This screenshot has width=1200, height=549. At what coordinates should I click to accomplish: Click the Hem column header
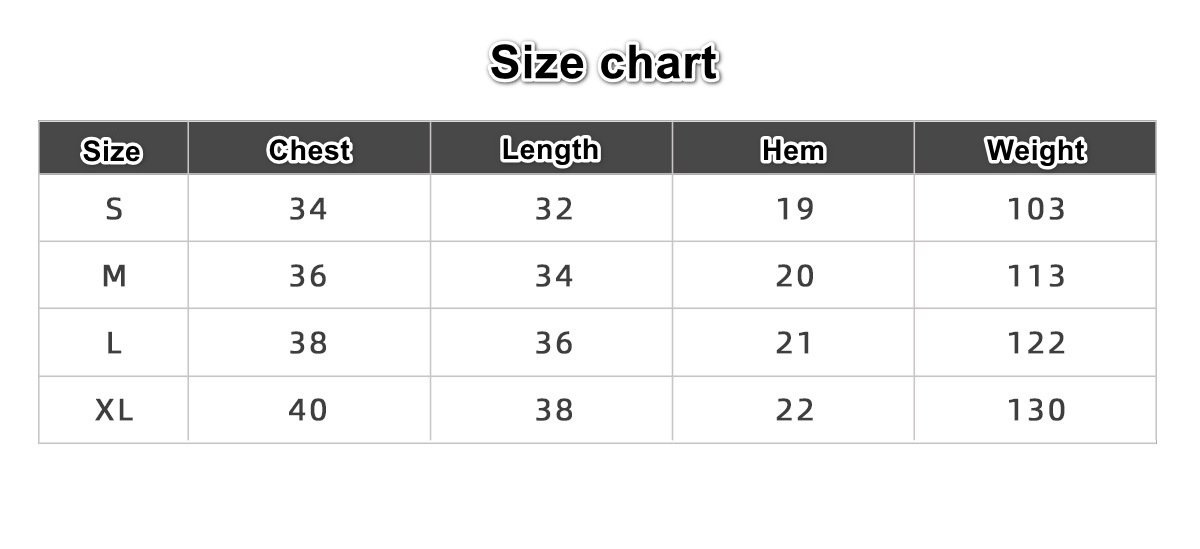coord(794,151)
